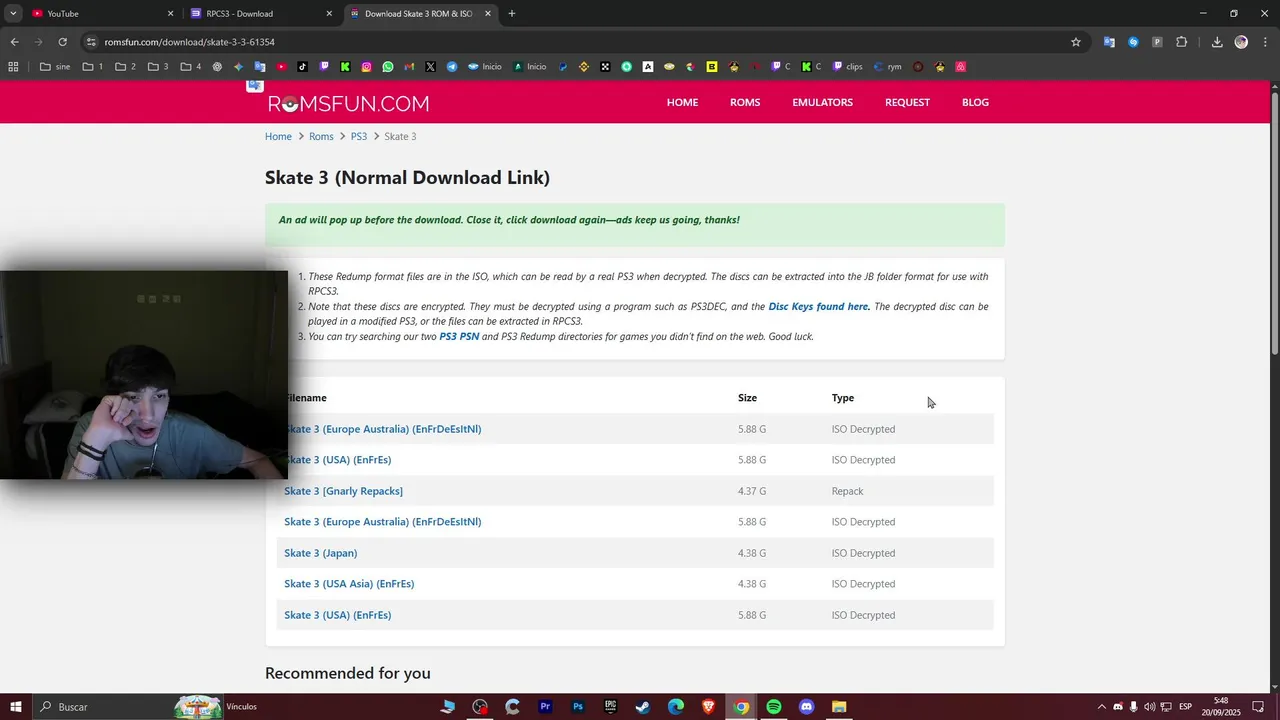The image size is (1280, 720).
Task: Open the Telegram bookmark icon
Action: (x=452, y=67)
